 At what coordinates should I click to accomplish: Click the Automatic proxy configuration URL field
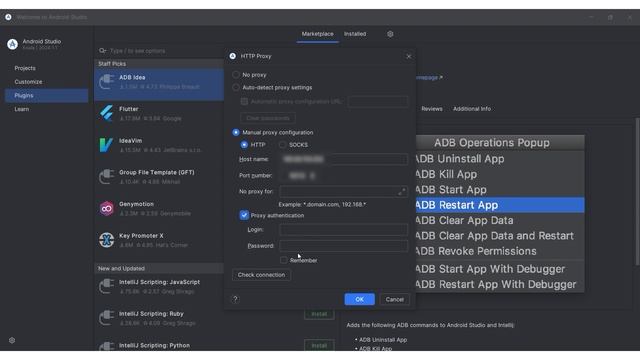coord(378,101)
